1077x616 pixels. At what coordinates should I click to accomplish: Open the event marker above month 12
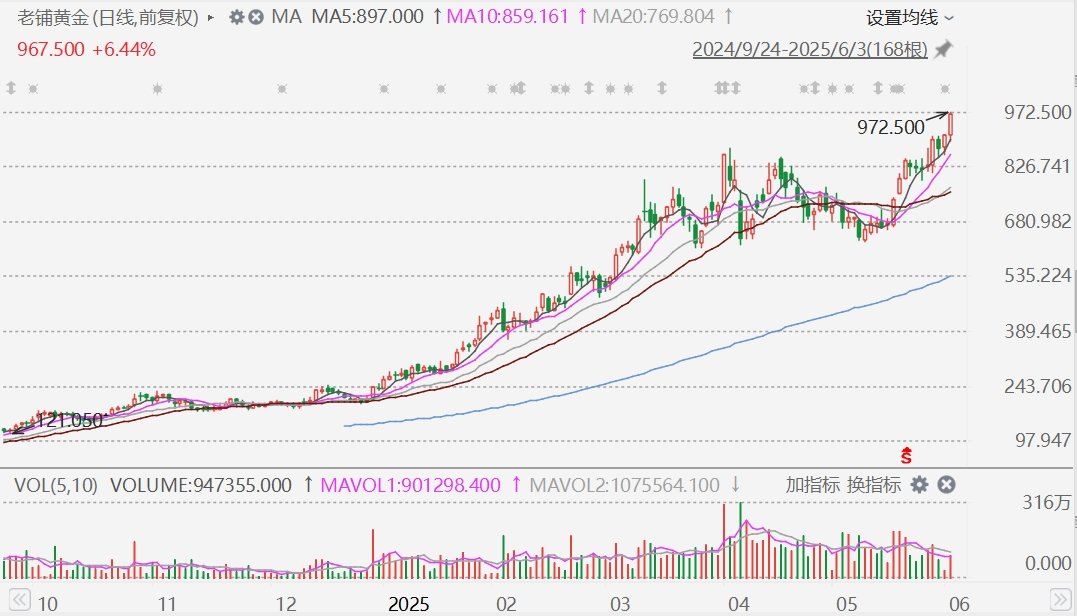click(x=282, y=89)
